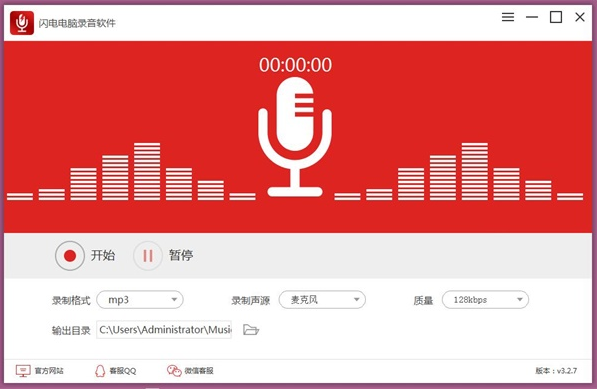Click the QQ penguin customer service icon
The image size is (597, 390).
[100, 371]
